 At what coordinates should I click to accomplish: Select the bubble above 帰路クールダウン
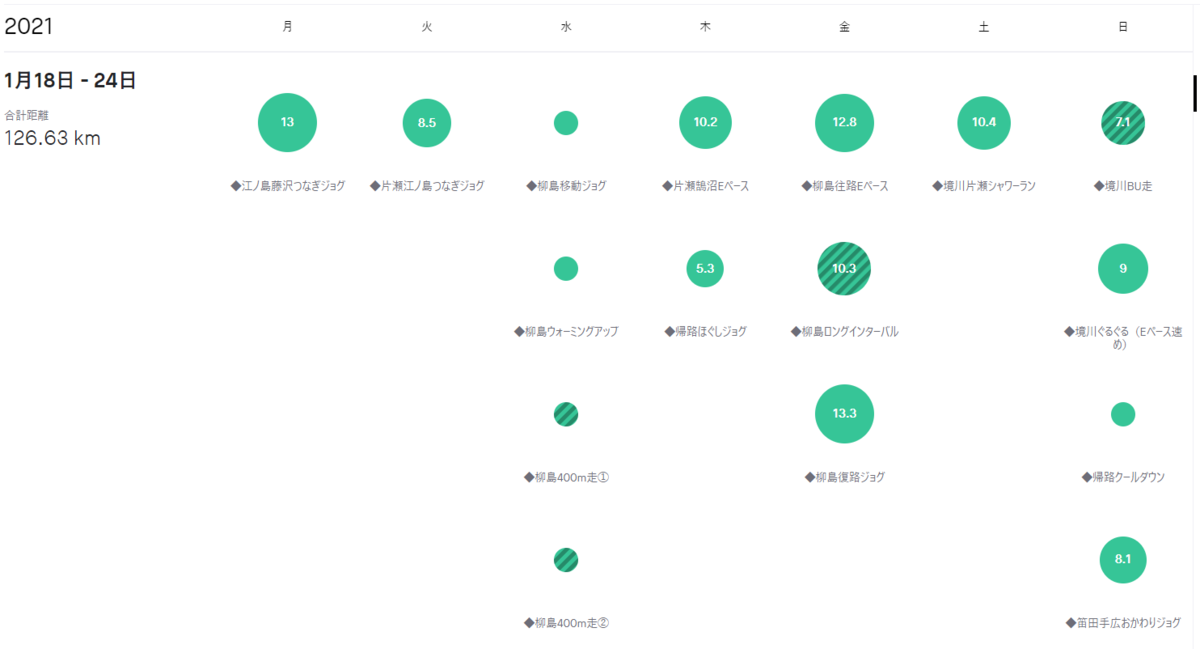(1123, 414)
